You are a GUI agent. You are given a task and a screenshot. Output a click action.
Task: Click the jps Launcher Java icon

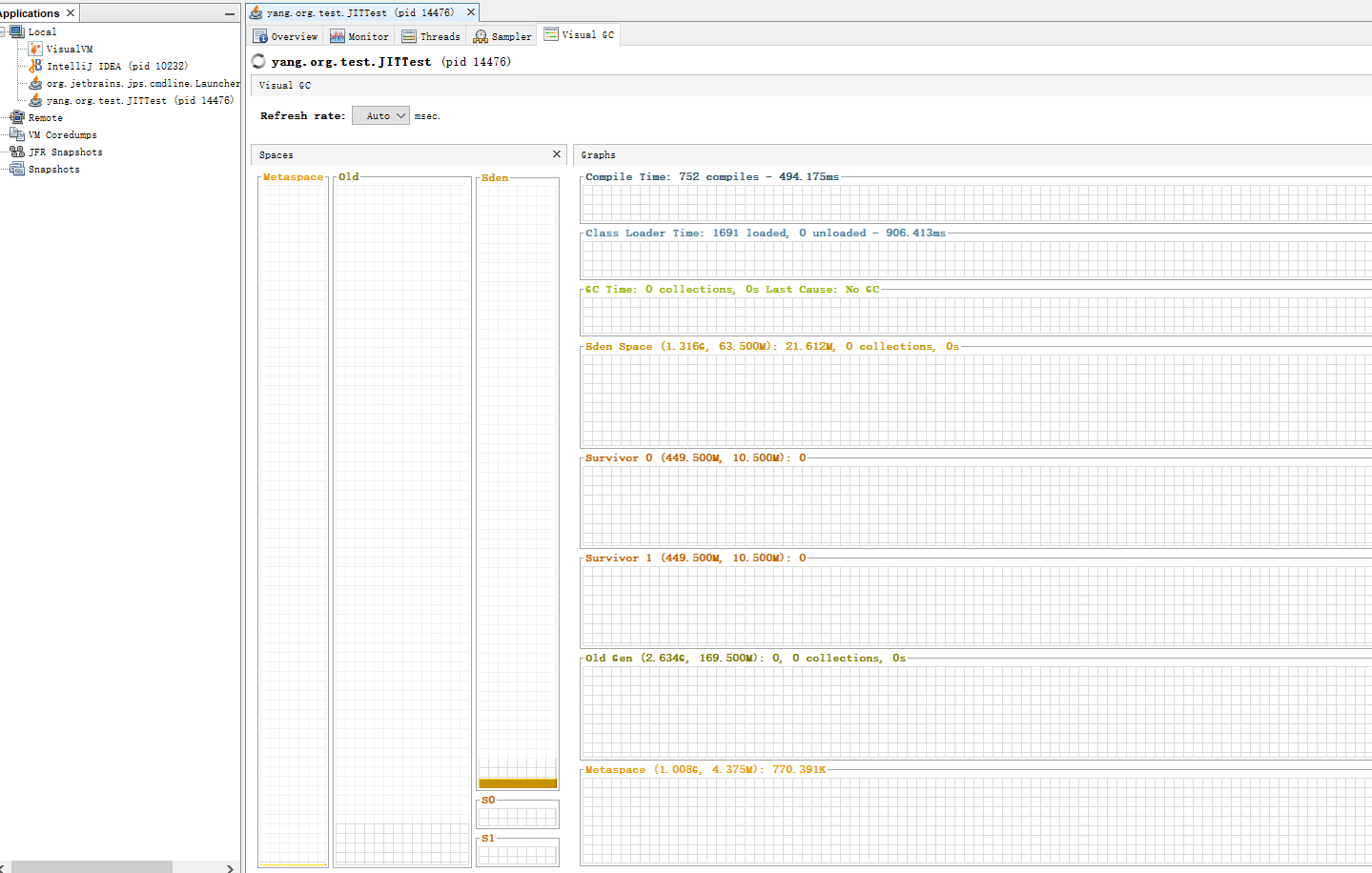point(35,83)
